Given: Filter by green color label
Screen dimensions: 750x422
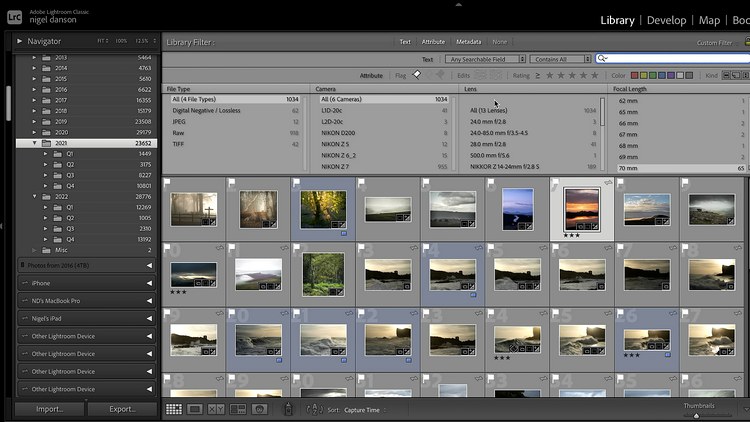Looking at the screenshot, I should 652,75.
